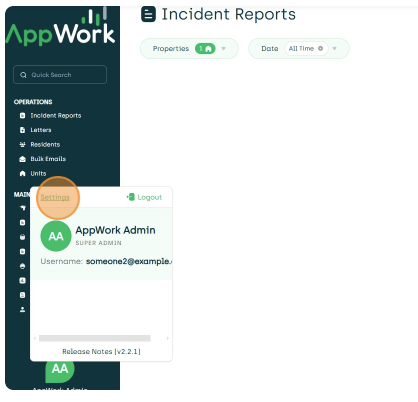The image size is (418, 402).
Task: Click the green properties count badge
Action: click(205, 49)
